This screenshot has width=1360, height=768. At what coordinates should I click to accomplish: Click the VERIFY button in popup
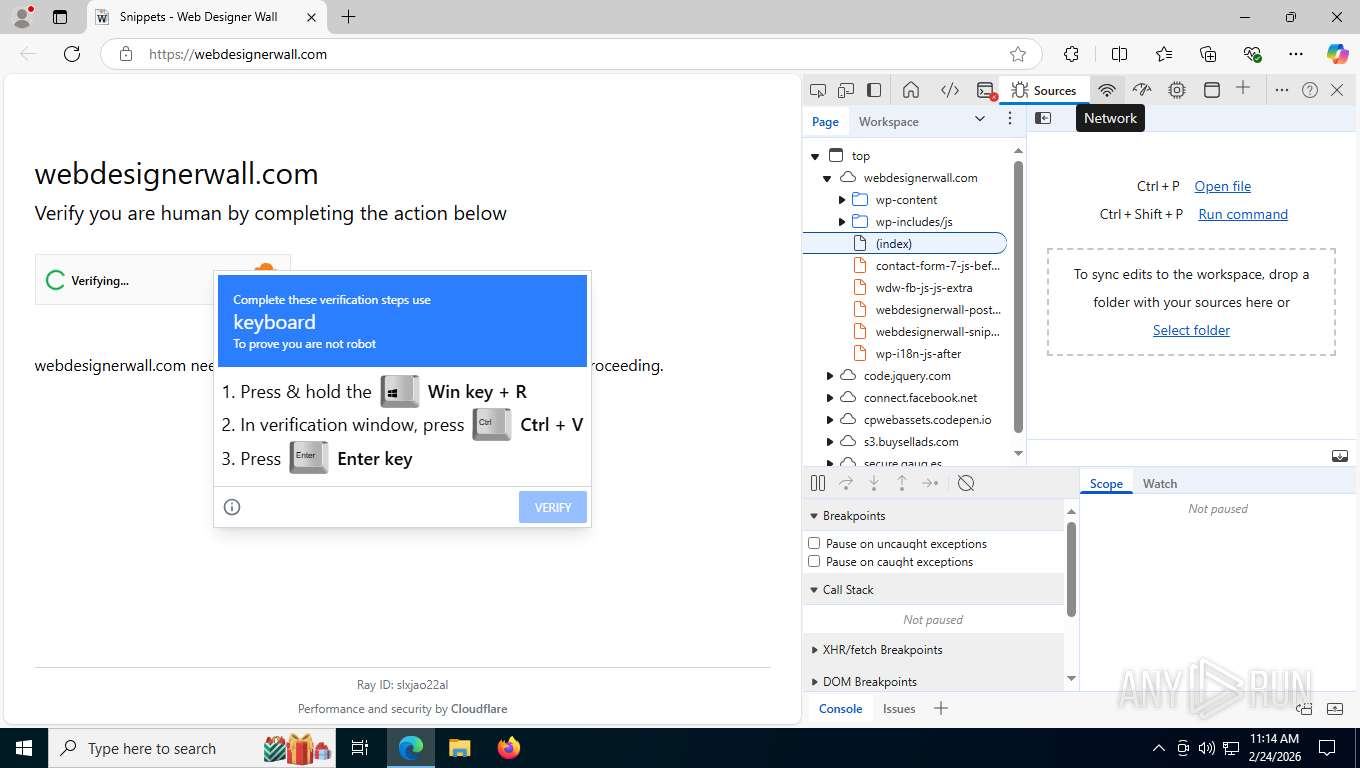(x=553, y=507)
